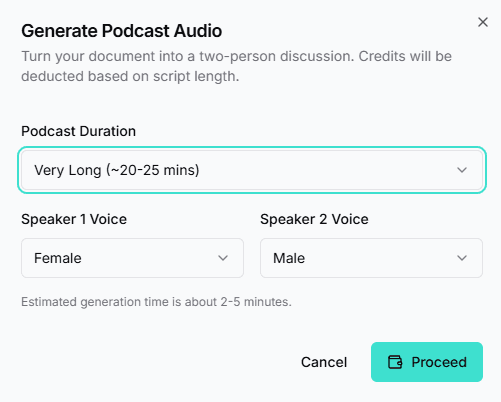Click the Cancel button
Image resolution: width=501 pixels, height=402 pixels.
[x=324, y=362]
